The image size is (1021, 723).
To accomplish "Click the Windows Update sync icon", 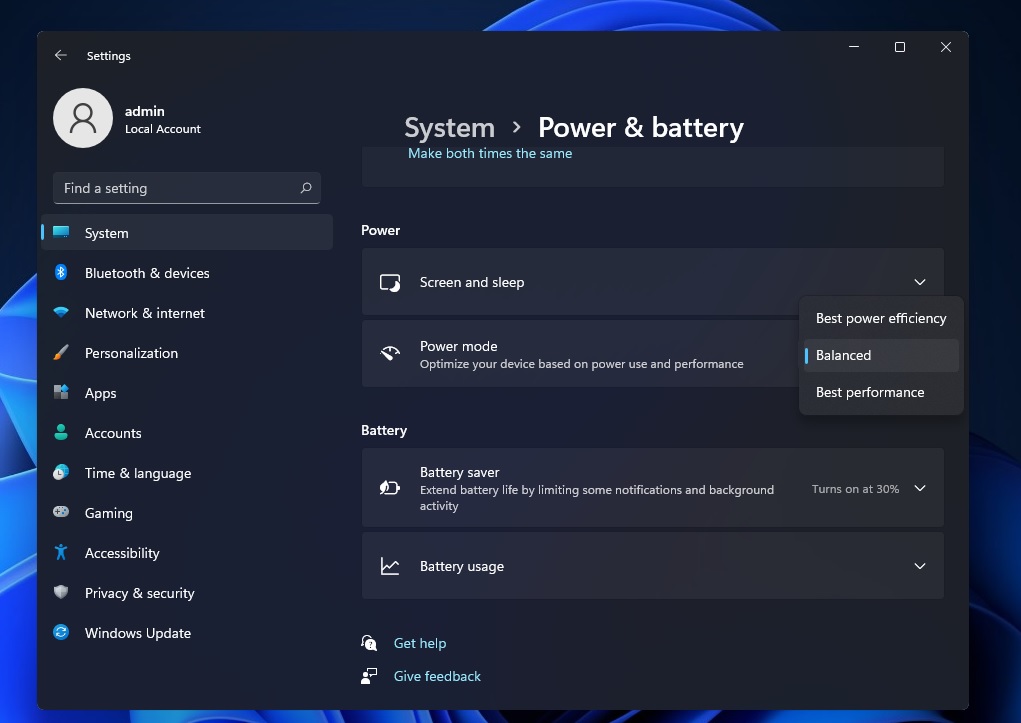I will click(x=61, y=633).
